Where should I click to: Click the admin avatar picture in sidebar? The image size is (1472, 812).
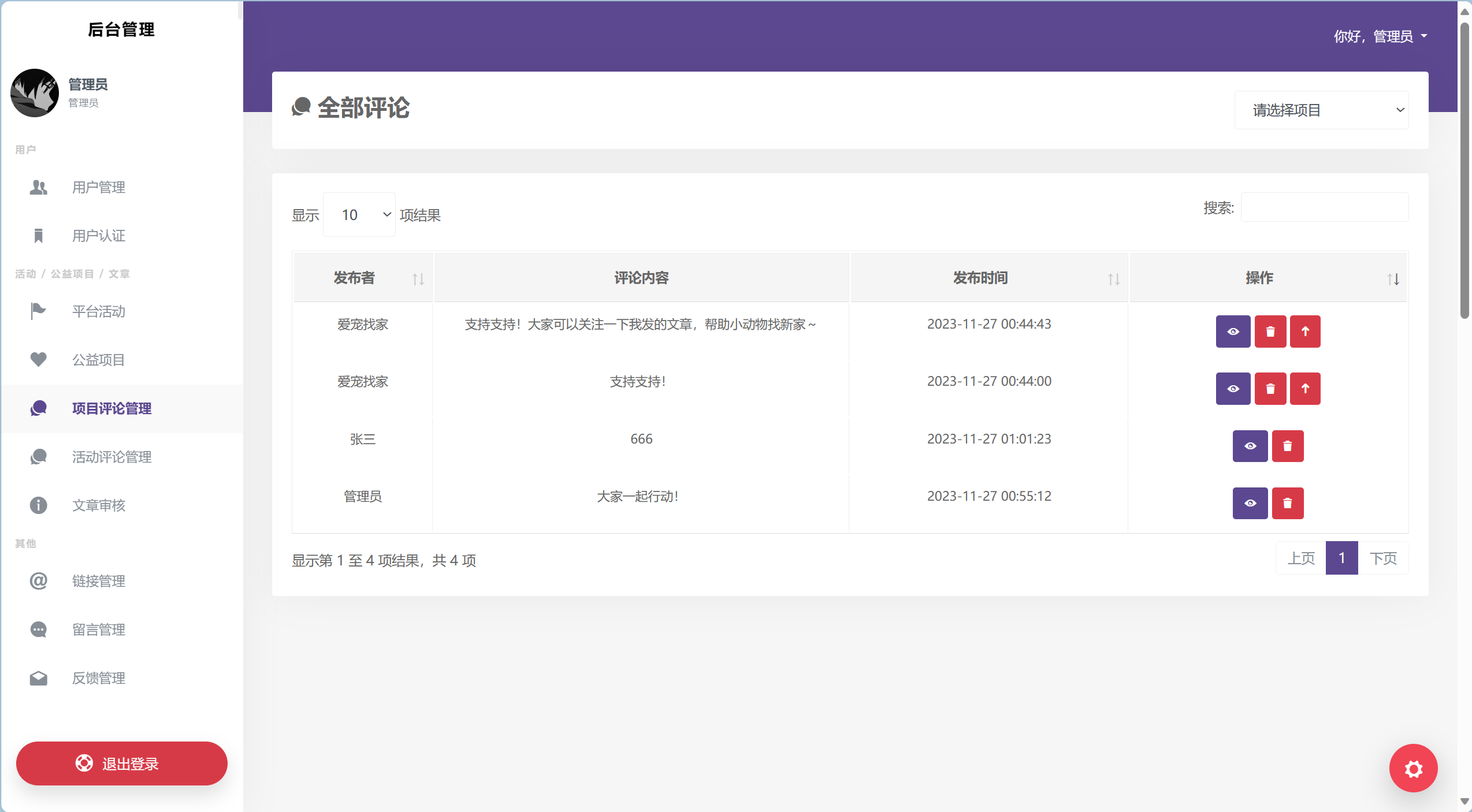click(35, 93)
